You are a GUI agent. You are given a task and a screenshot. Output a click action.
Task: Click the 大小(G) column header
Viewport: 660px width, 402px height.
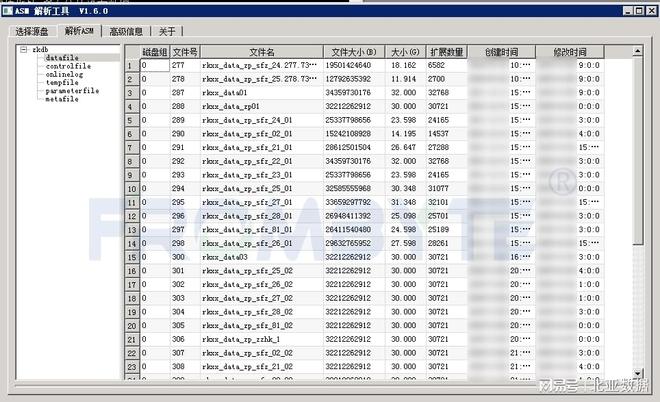tap(405, 52)
